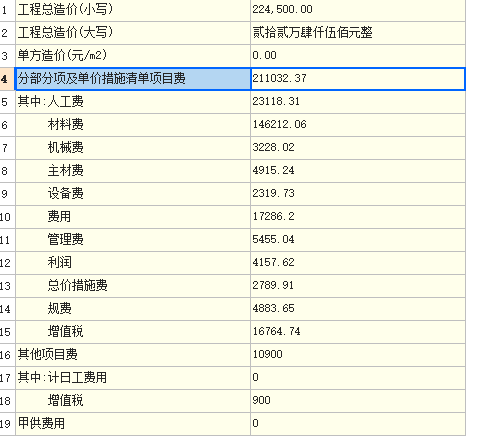Screen dimensions: 479x440
Task: Select the 费用 label cell
Action: (x=133, y=217)
